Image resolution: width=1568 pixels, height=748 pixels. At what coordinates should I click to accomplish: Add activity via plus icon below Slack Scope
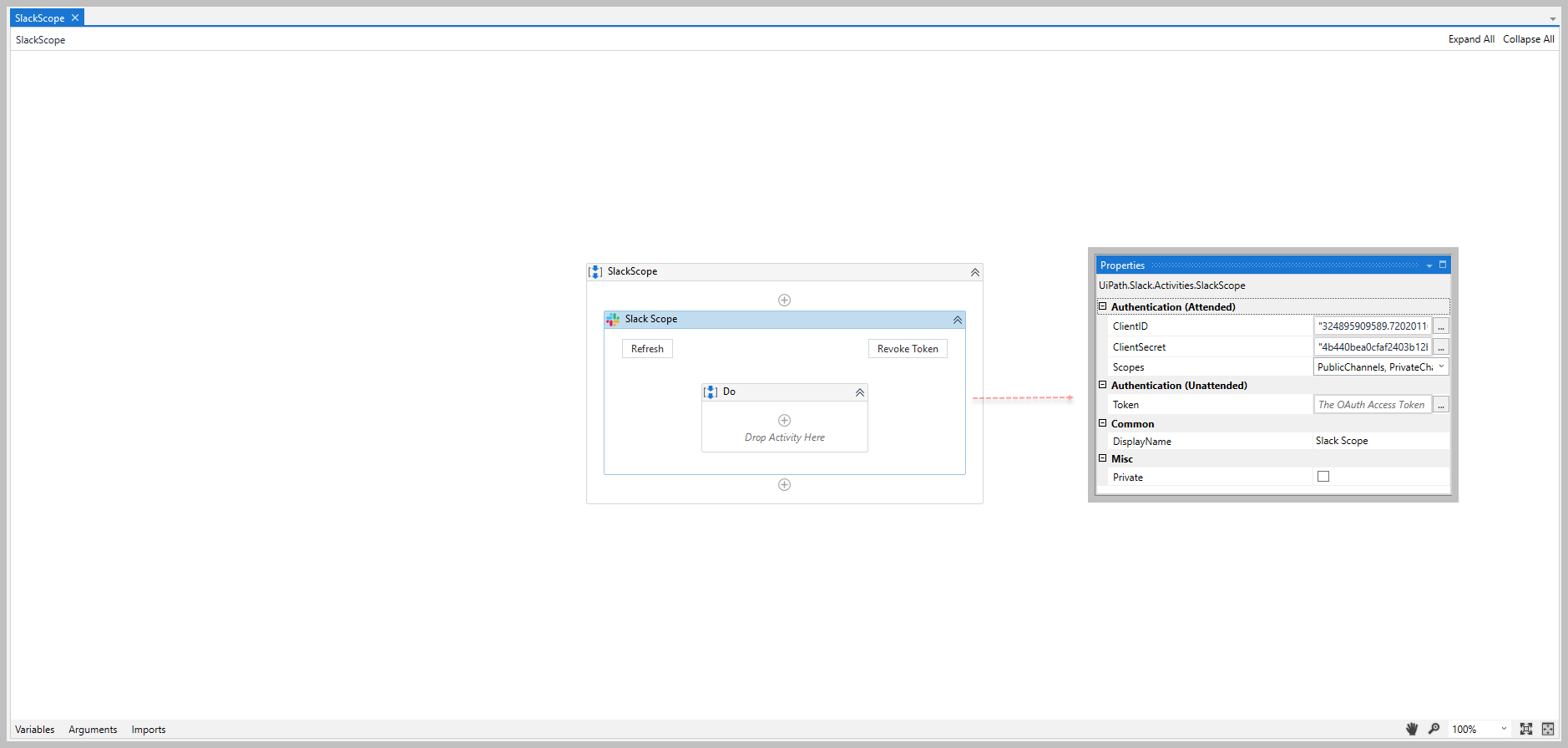tap(784, 484)
